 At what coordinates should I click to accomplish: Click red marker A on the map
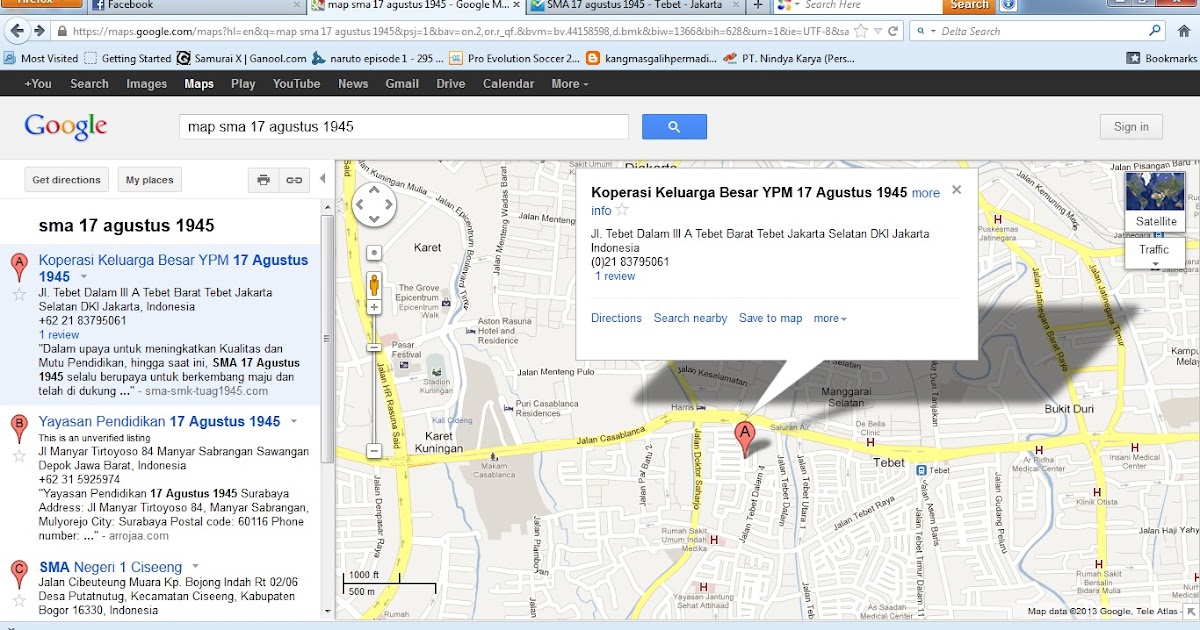coord(744,438)
